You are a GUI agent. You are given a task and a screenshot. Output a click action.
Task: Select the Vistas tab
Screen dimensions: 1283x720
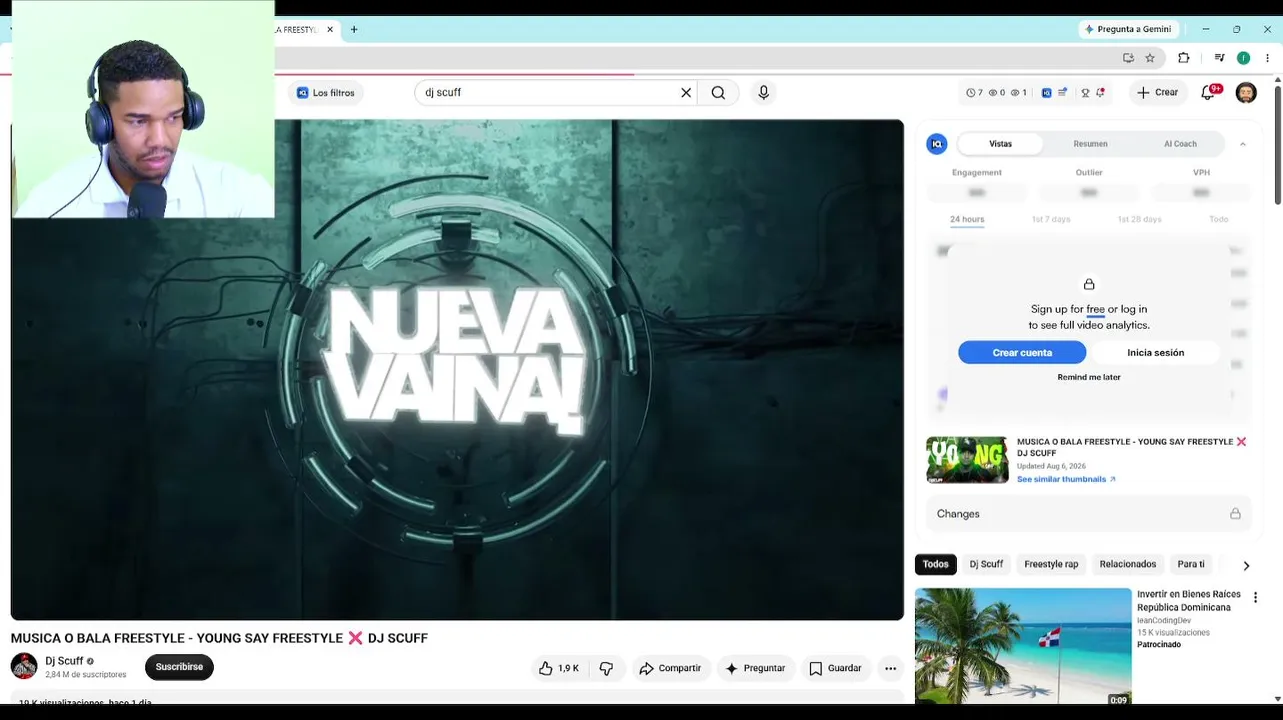[1000, 144]
